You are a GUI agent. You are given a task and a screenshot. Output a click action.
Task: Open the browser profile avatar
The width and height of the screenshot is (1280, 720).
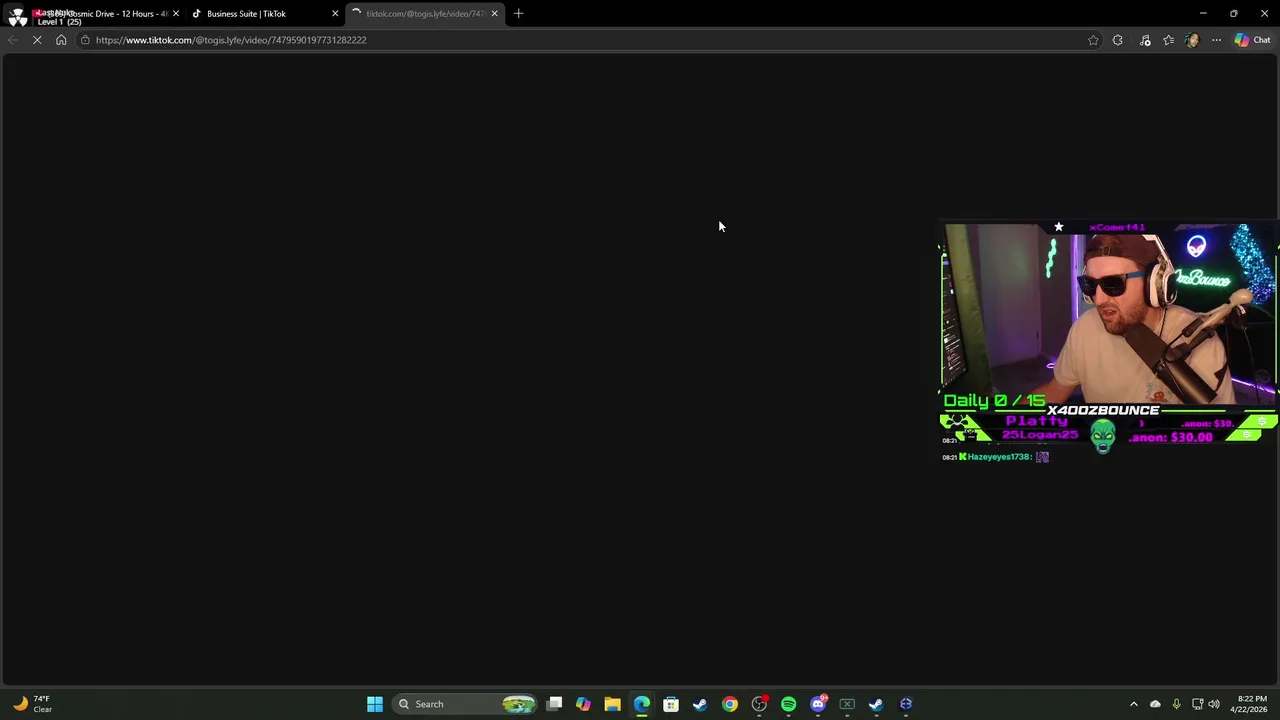(x=1192, y=40)
